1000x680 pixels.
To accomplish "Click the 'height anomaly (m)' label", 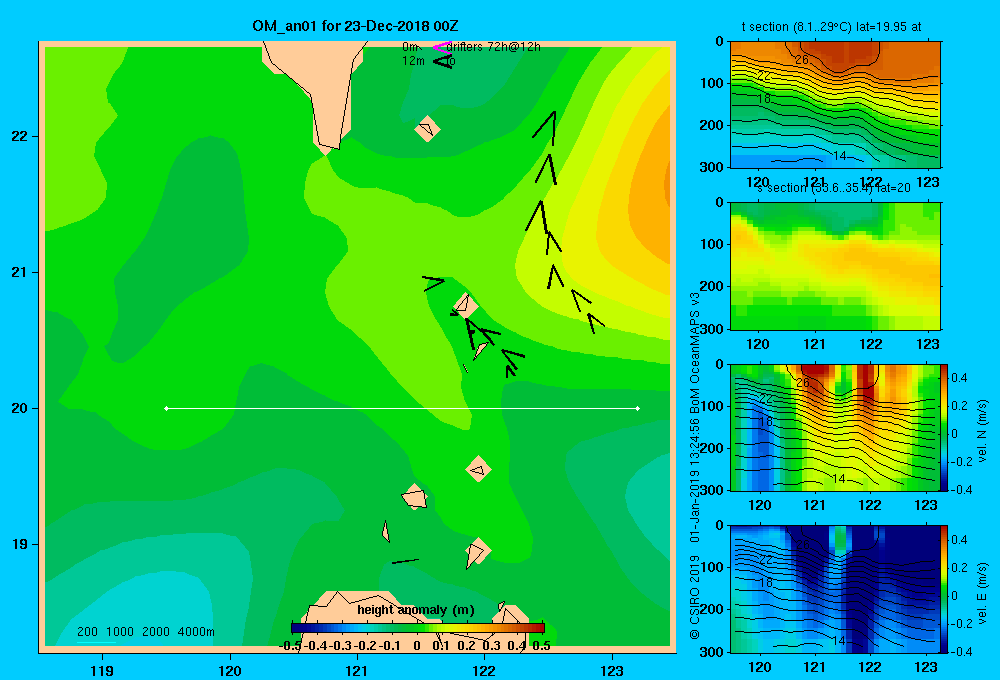I will [416, 610].
